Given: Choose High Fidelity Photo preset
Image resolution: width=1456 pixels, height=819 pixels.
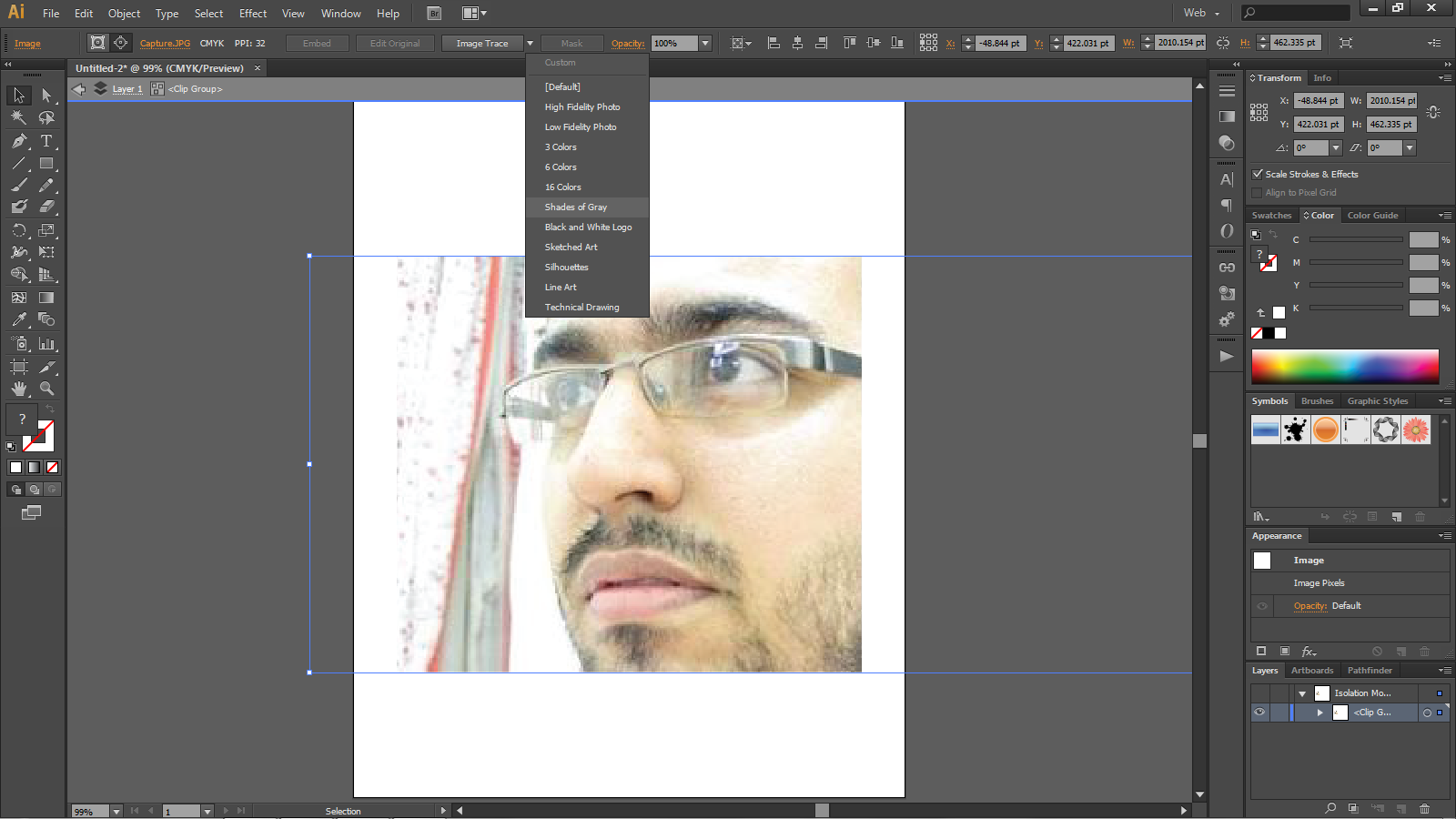Looking at the screenshot, I should point(587,107).
